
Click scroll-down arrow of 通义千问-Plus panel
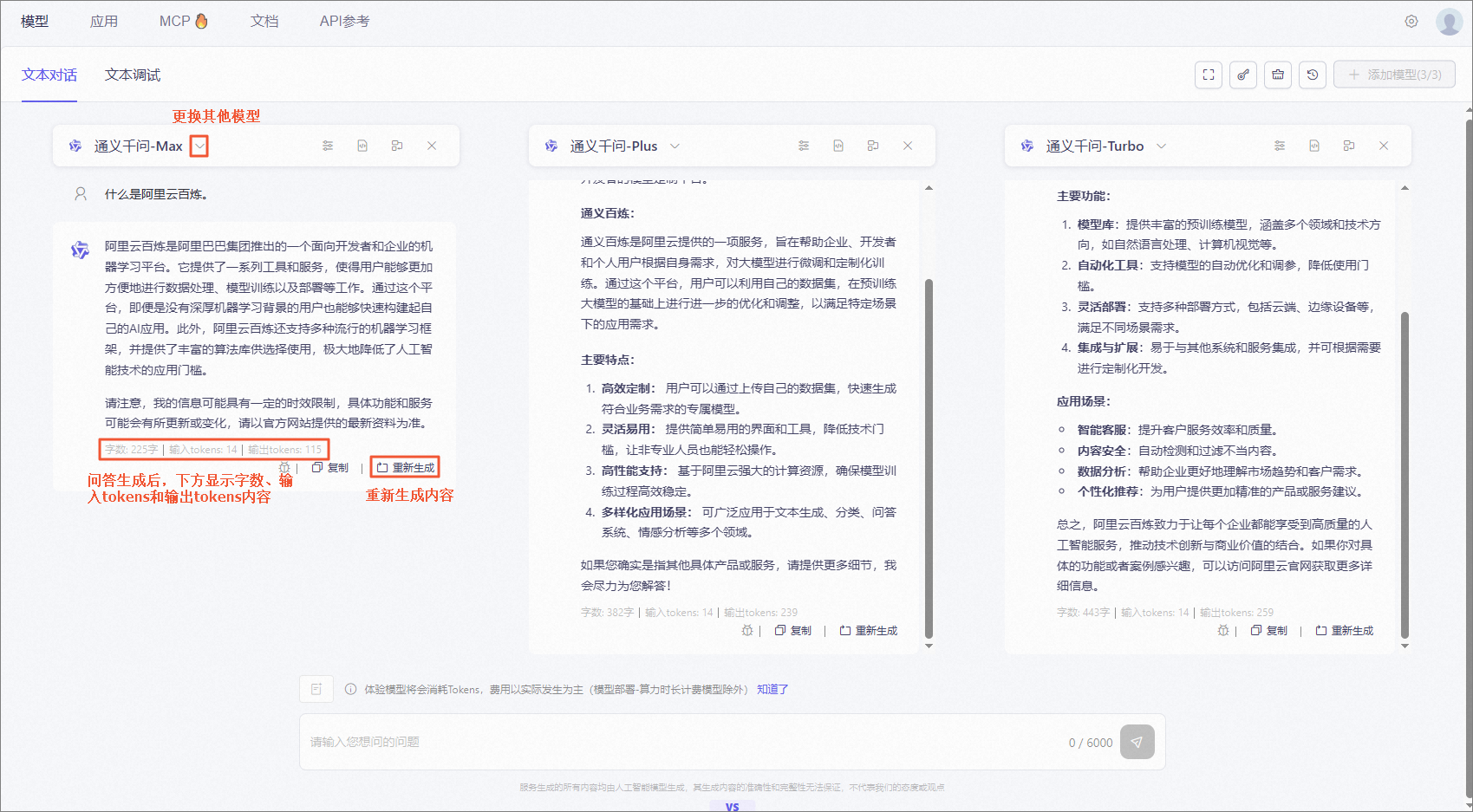pos(929,646)
